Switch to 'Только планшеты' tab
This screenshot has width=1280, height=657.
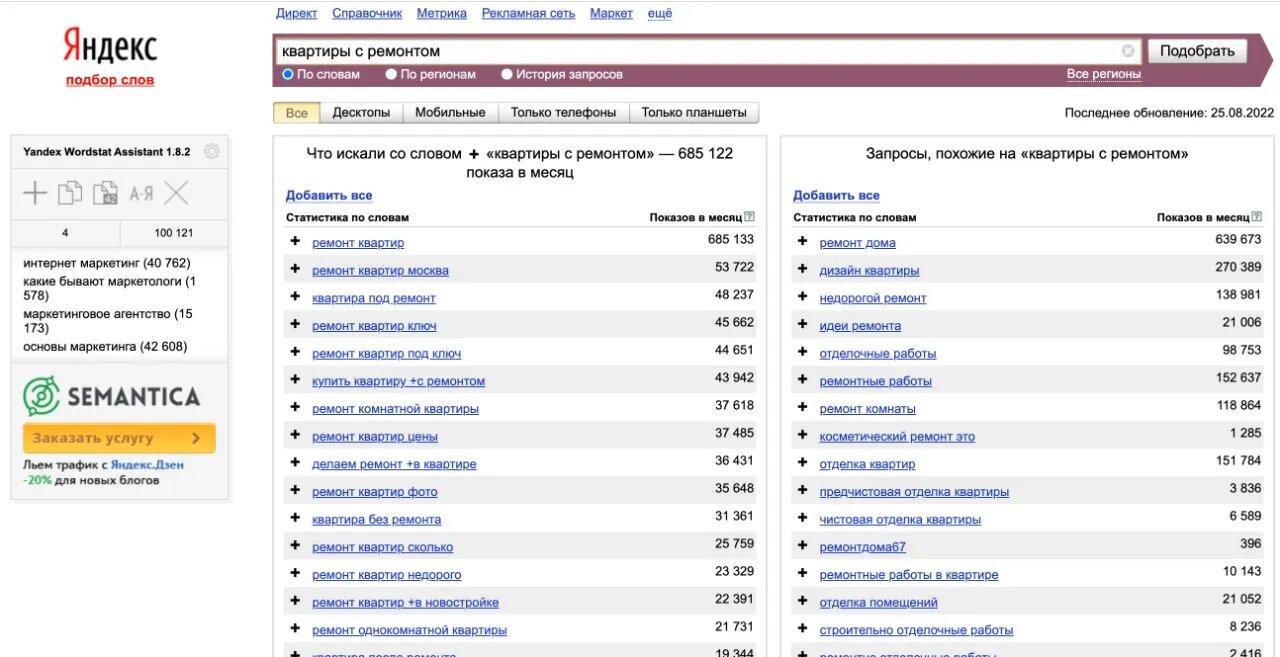point(694,113)
